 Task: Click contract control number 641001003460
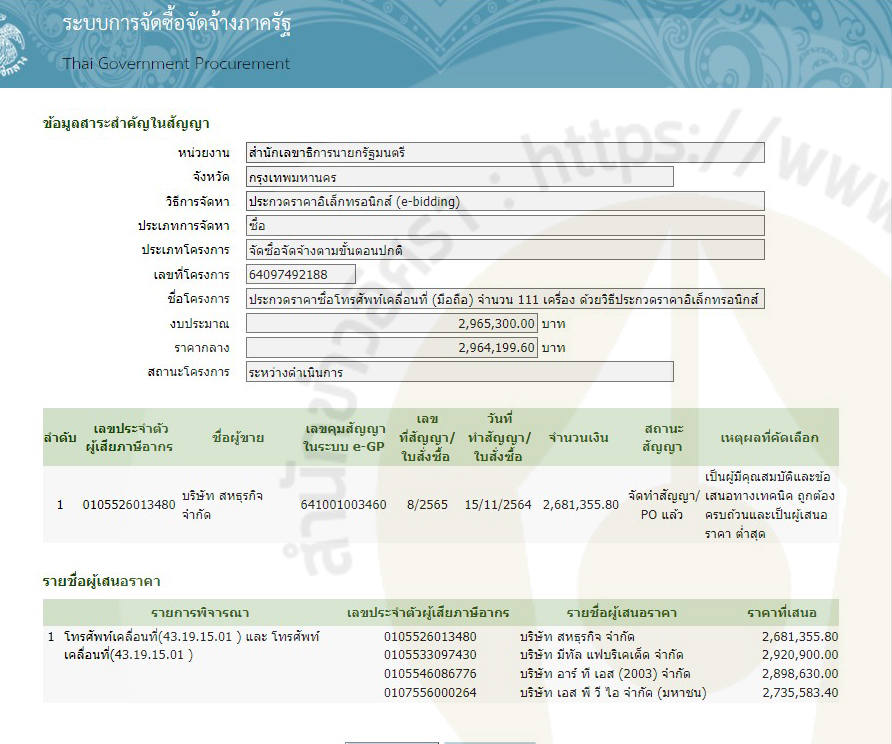point(343,505)
